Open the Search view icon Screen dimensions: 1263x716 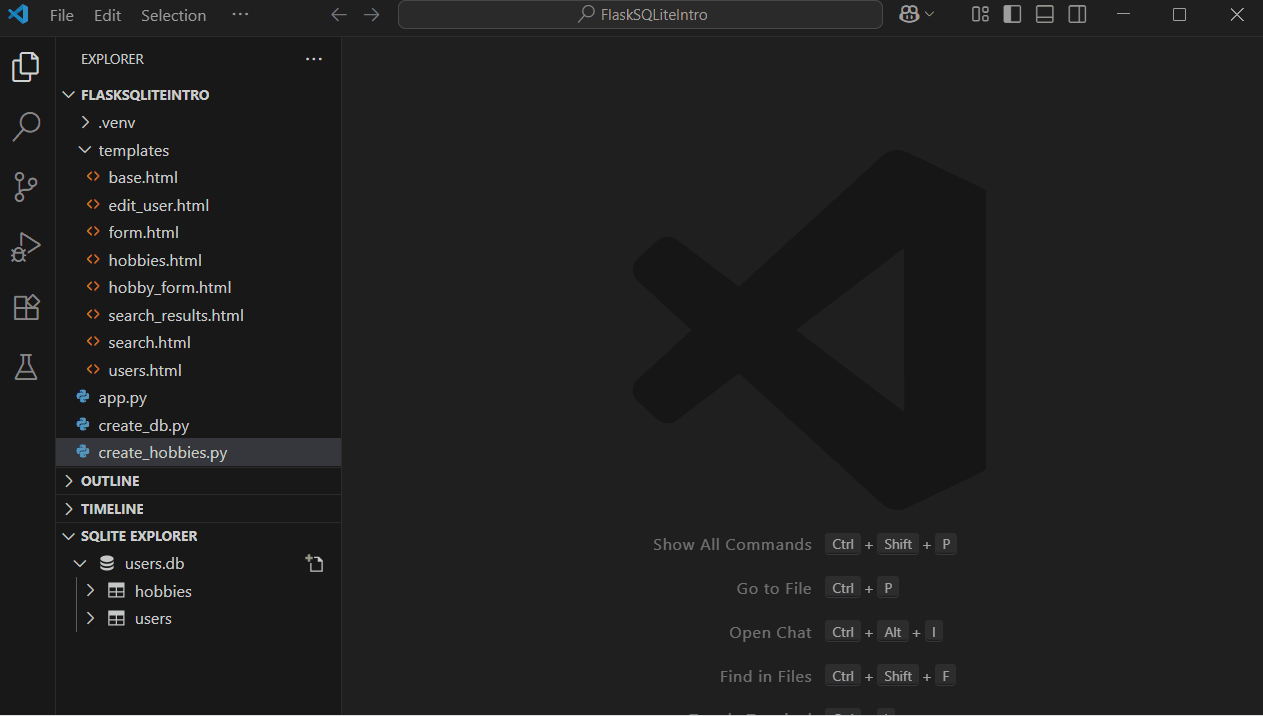coord(26,127)
